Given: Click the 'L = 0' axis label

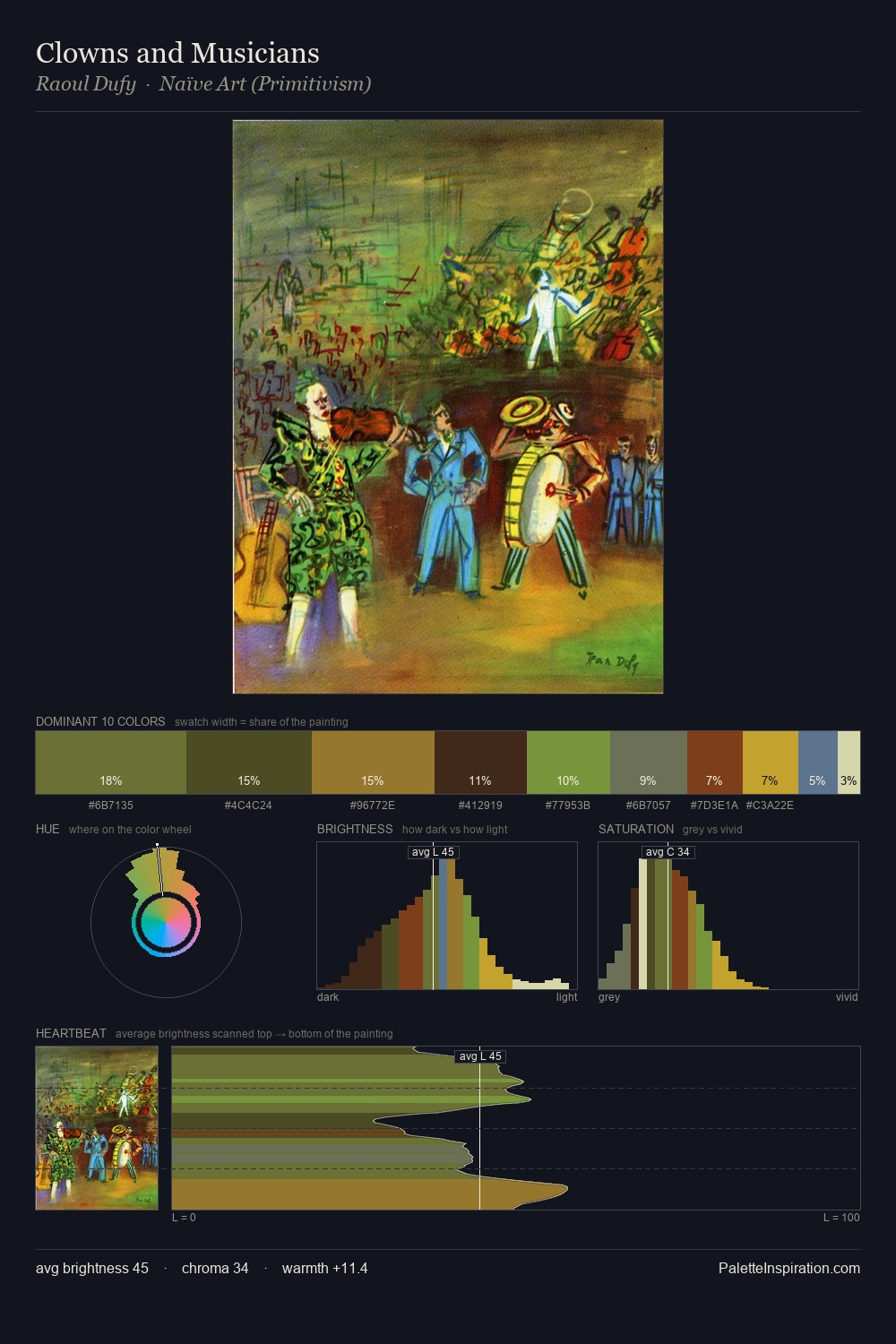Looking at the screenshot, I should 184,1218.
